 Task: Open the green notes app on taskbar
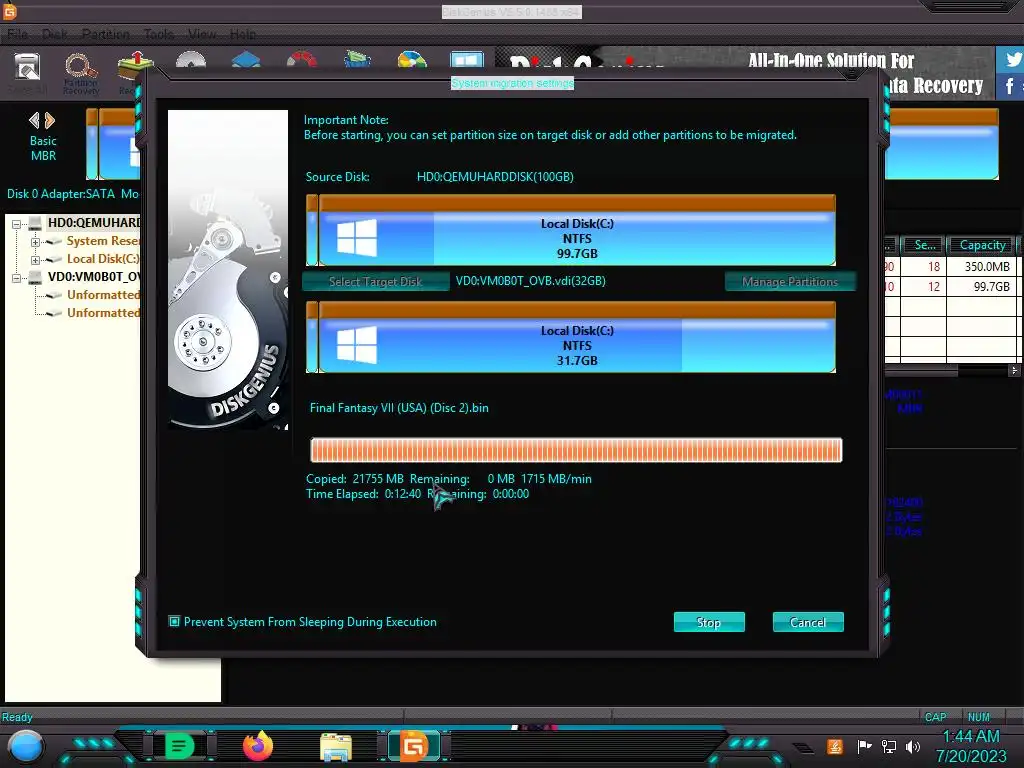coord(180,746)
